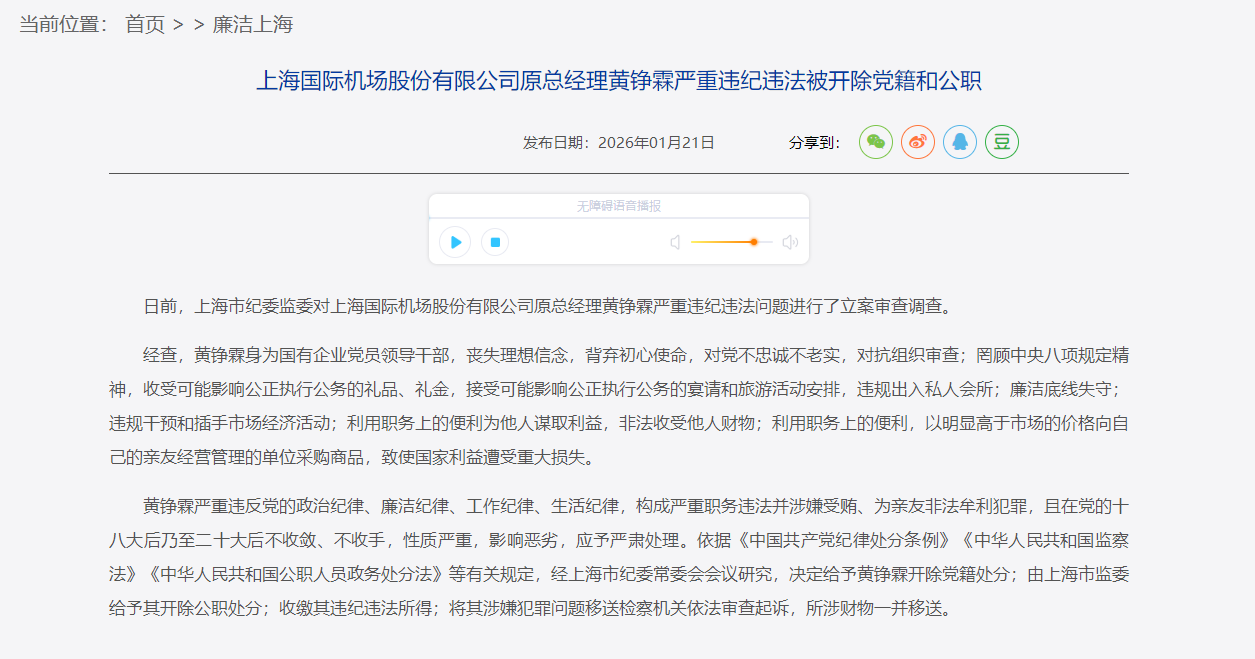1255x659 pixels.
Task: Click the right speaker icon to raise volume
Action: (790, 241)
